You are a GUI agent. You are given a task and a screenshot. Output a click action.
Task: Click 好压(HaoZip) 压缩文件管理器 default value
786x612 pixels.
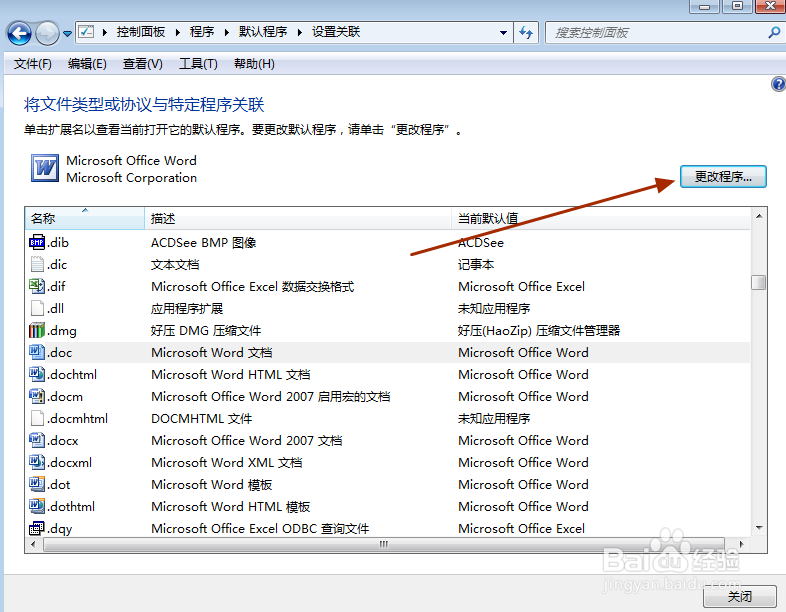[x=539, y=330]
